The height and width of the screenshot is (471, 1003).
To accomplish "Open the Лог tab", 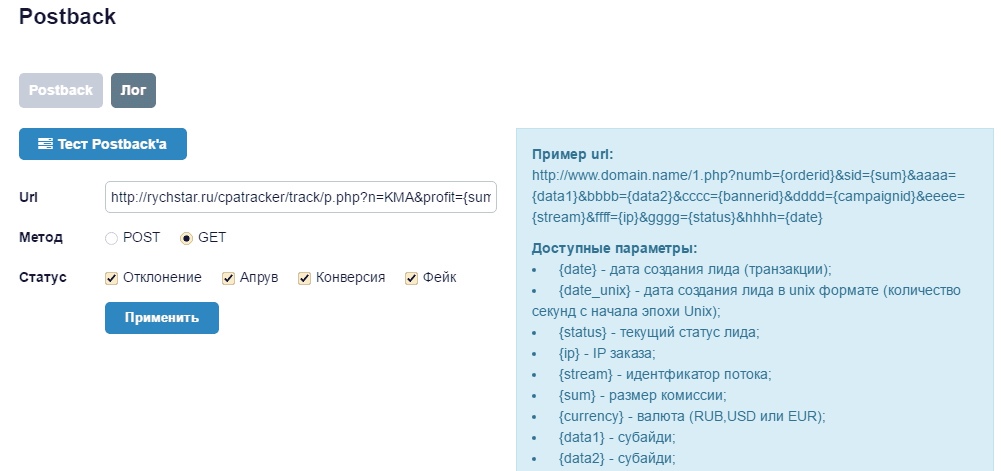I will (133, 90).
